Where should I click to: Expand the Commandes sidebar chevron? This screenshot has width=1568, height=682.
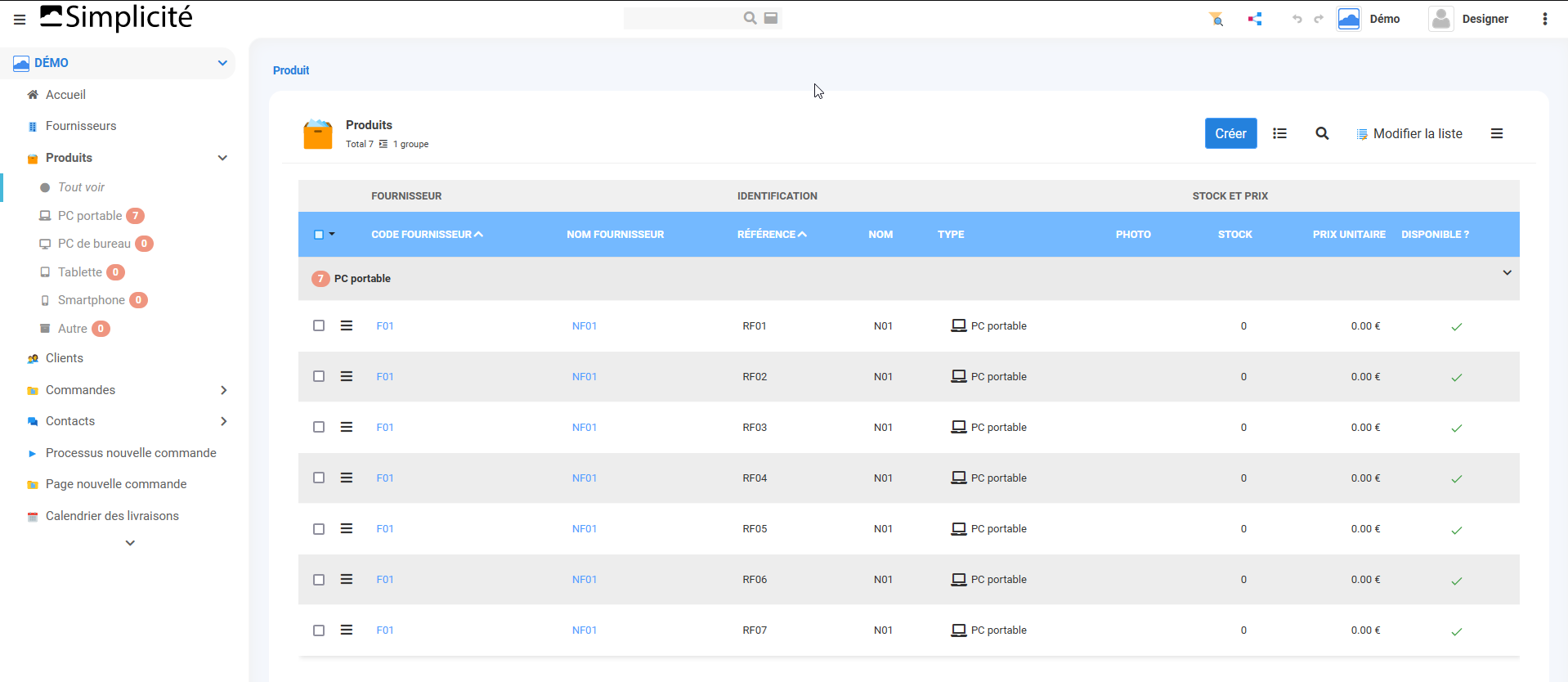point(224,390)
